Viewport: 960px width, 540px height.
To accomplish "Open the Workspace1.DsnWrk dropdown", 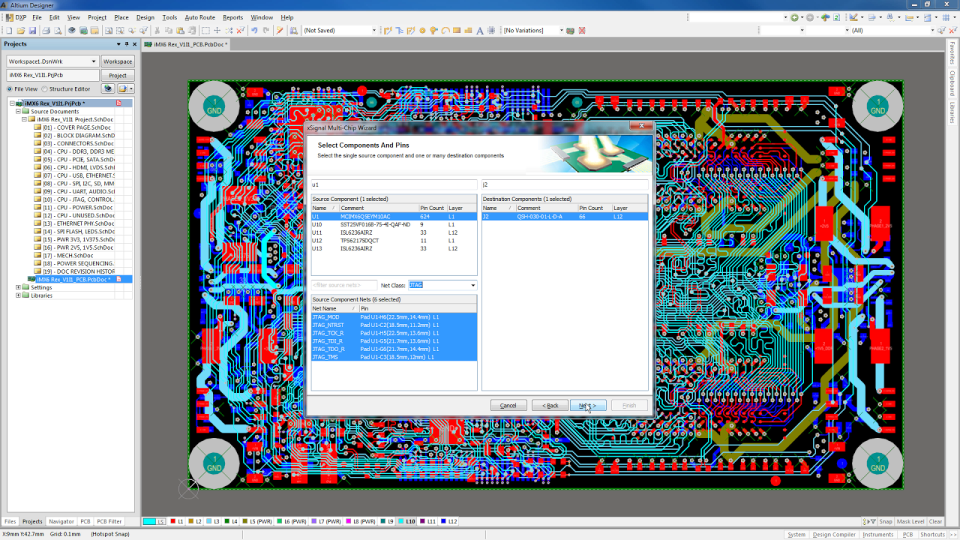I will (x=93, y=61).
